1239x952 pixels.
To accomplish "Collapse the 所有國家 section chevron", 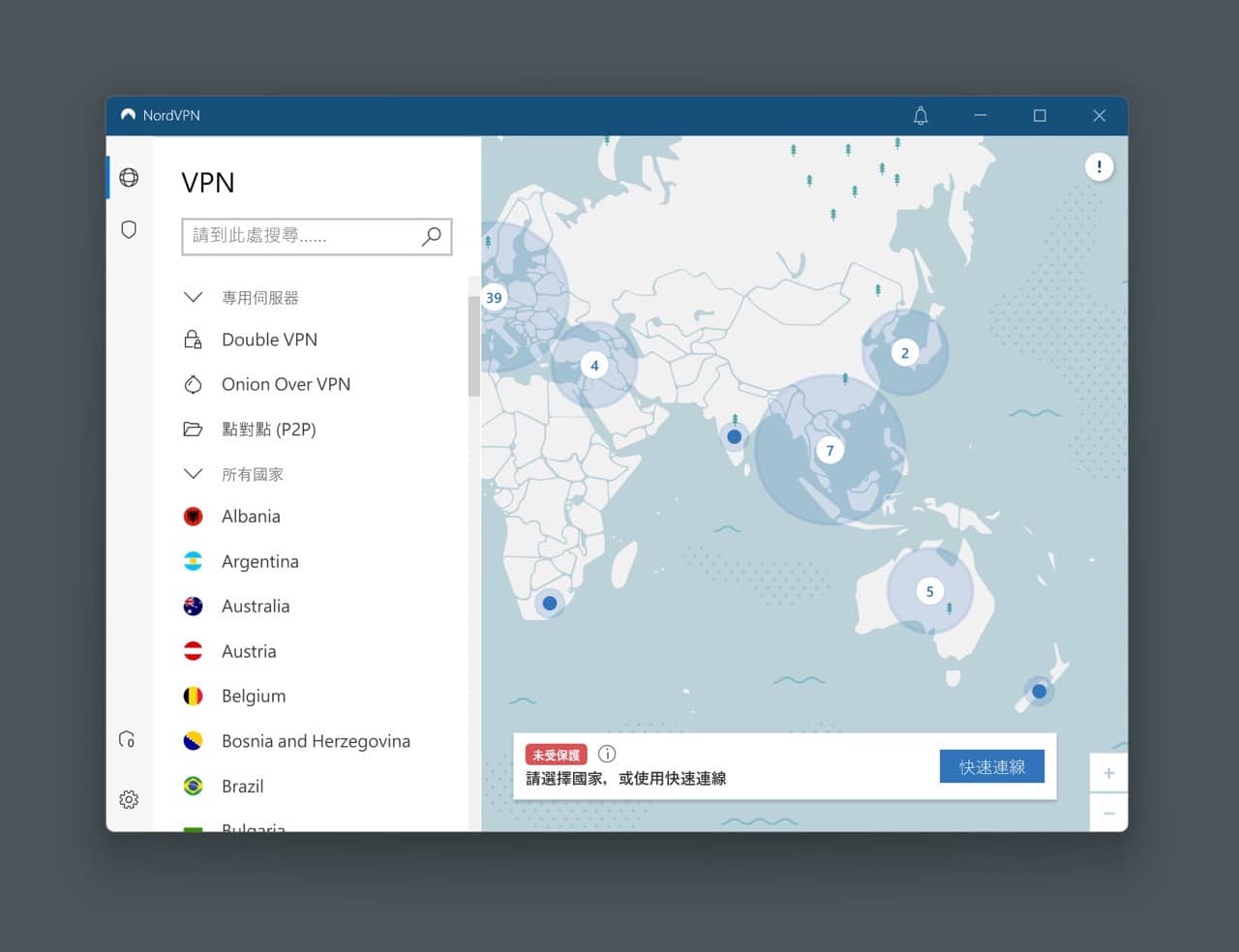I will (x=193, y=474).
